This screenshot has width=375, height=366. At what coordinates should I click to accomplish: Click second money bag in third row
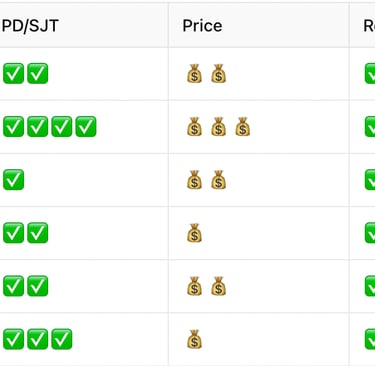point(219,180)
